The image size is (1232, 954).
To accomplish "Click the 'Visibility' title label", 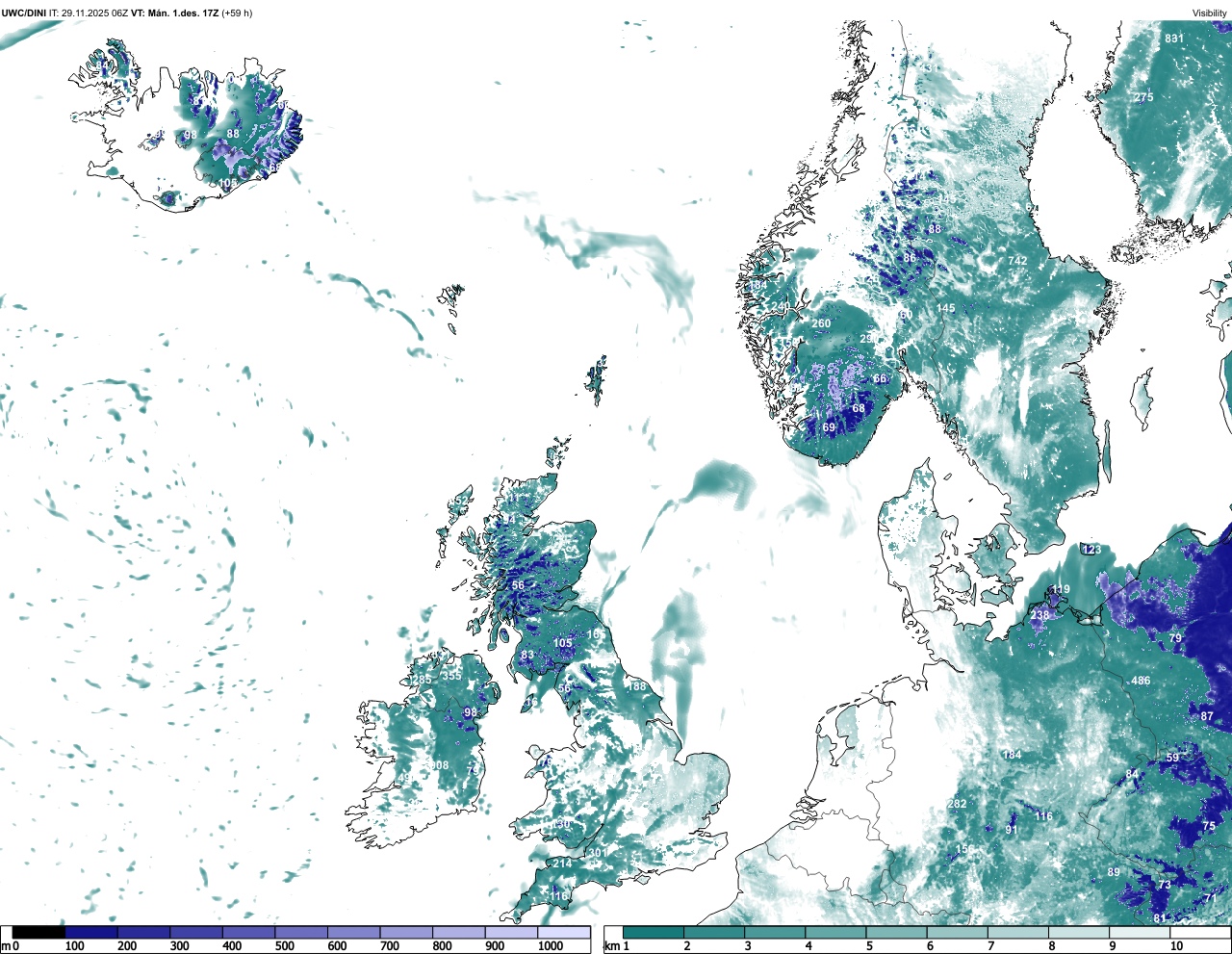I will 1209,13.
